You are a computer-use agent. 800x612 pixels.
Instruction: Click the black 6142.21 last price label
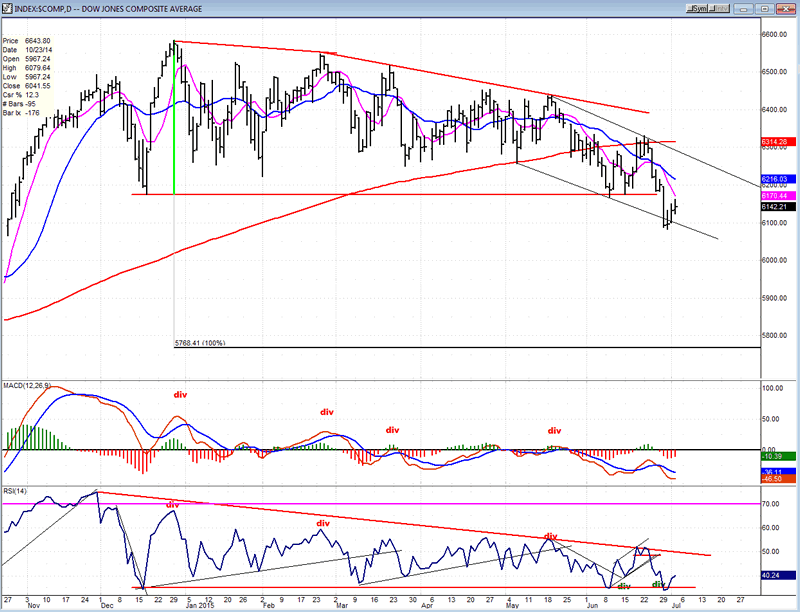[x=778, y=206]
